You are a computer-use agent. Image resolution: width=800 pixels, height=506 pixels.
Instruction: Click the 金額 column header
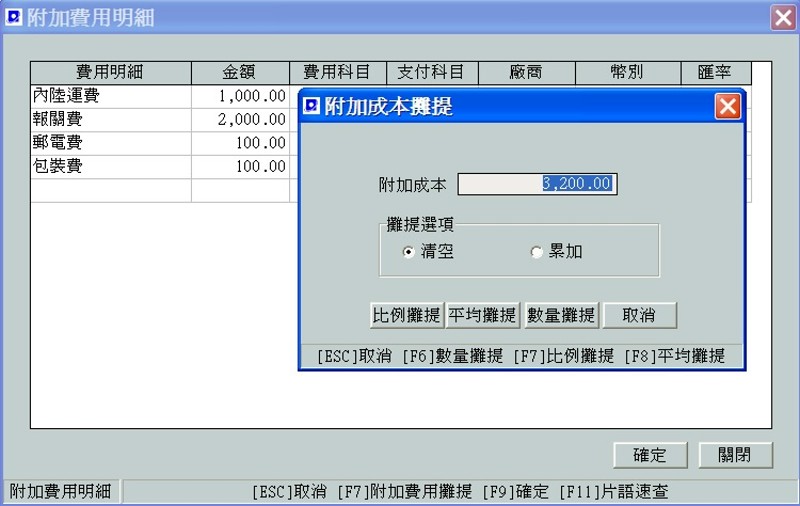pos(240,73)
